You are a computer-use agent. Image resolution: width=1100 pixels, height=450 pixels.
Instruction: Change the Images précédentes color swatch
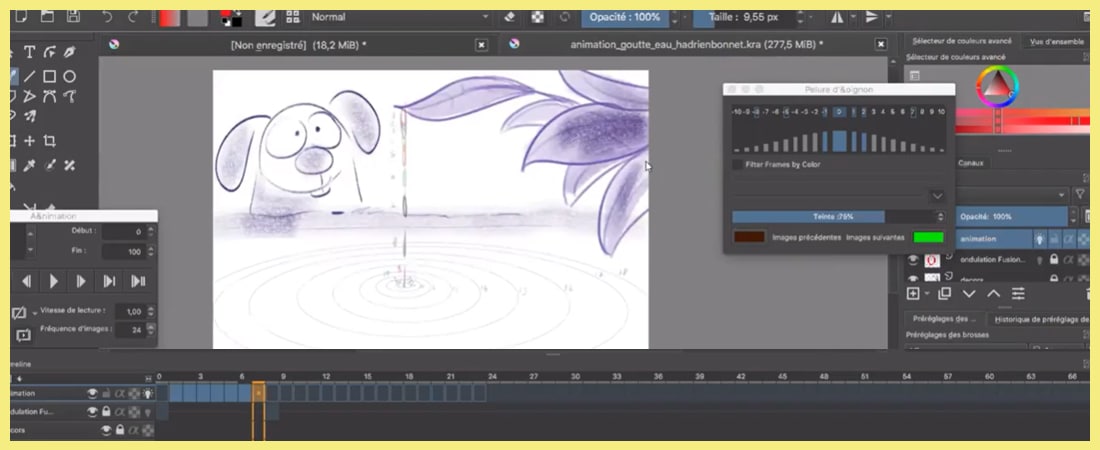749,237
